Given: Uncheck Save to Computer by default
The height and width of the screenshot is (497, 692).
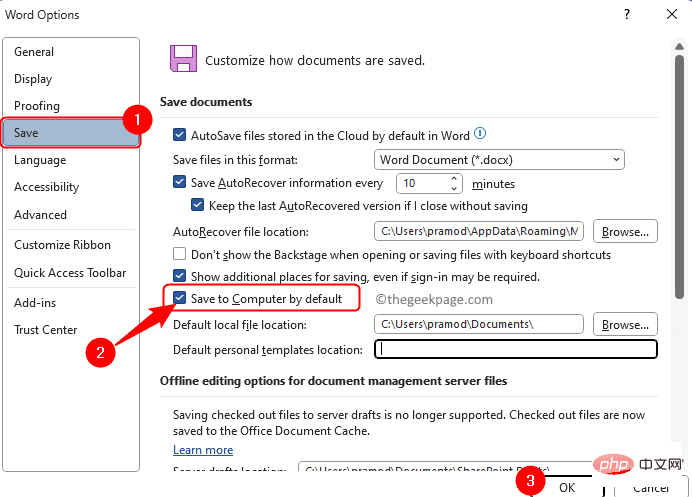Looking at the screenshot, I should 179,297.
